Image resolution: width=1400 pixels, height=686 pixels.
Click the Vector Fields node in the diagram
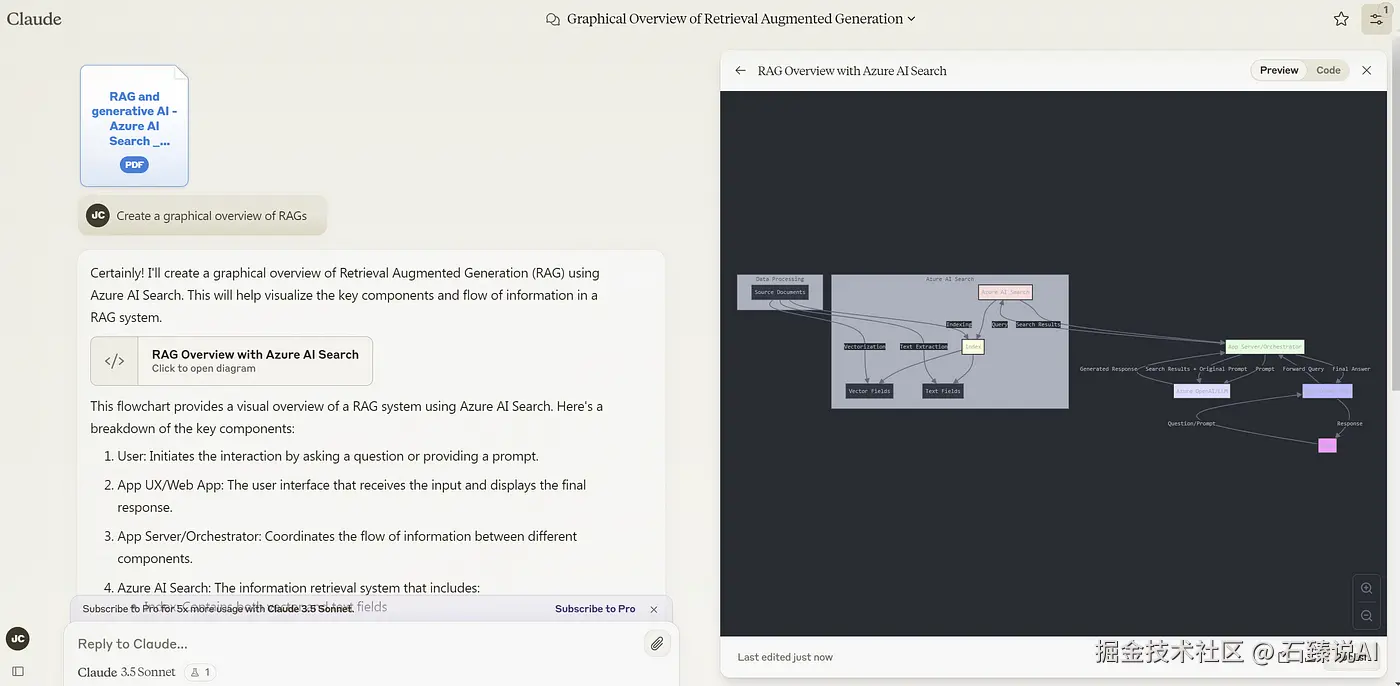pyautogui.click(x=870, y=391)
